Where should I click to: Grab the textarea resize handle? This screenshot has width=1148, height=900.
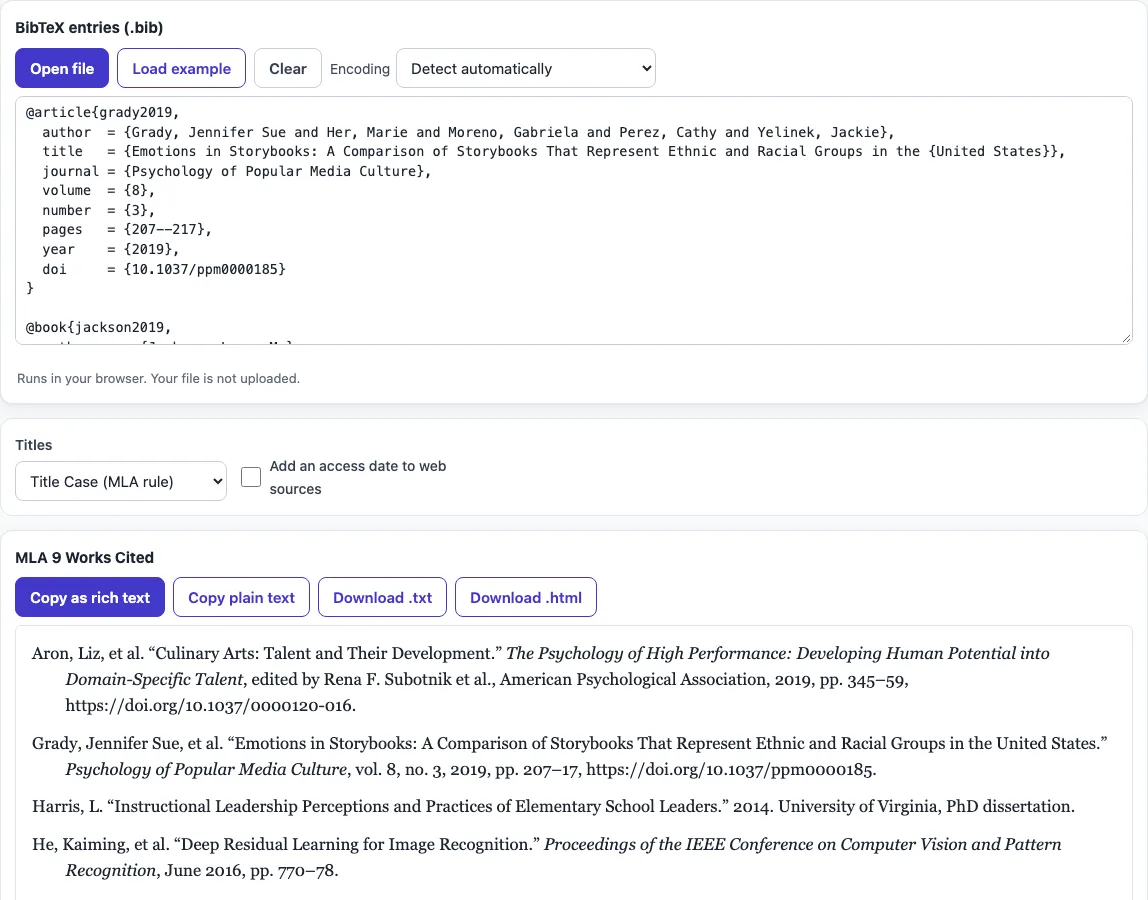(1126, 338)
